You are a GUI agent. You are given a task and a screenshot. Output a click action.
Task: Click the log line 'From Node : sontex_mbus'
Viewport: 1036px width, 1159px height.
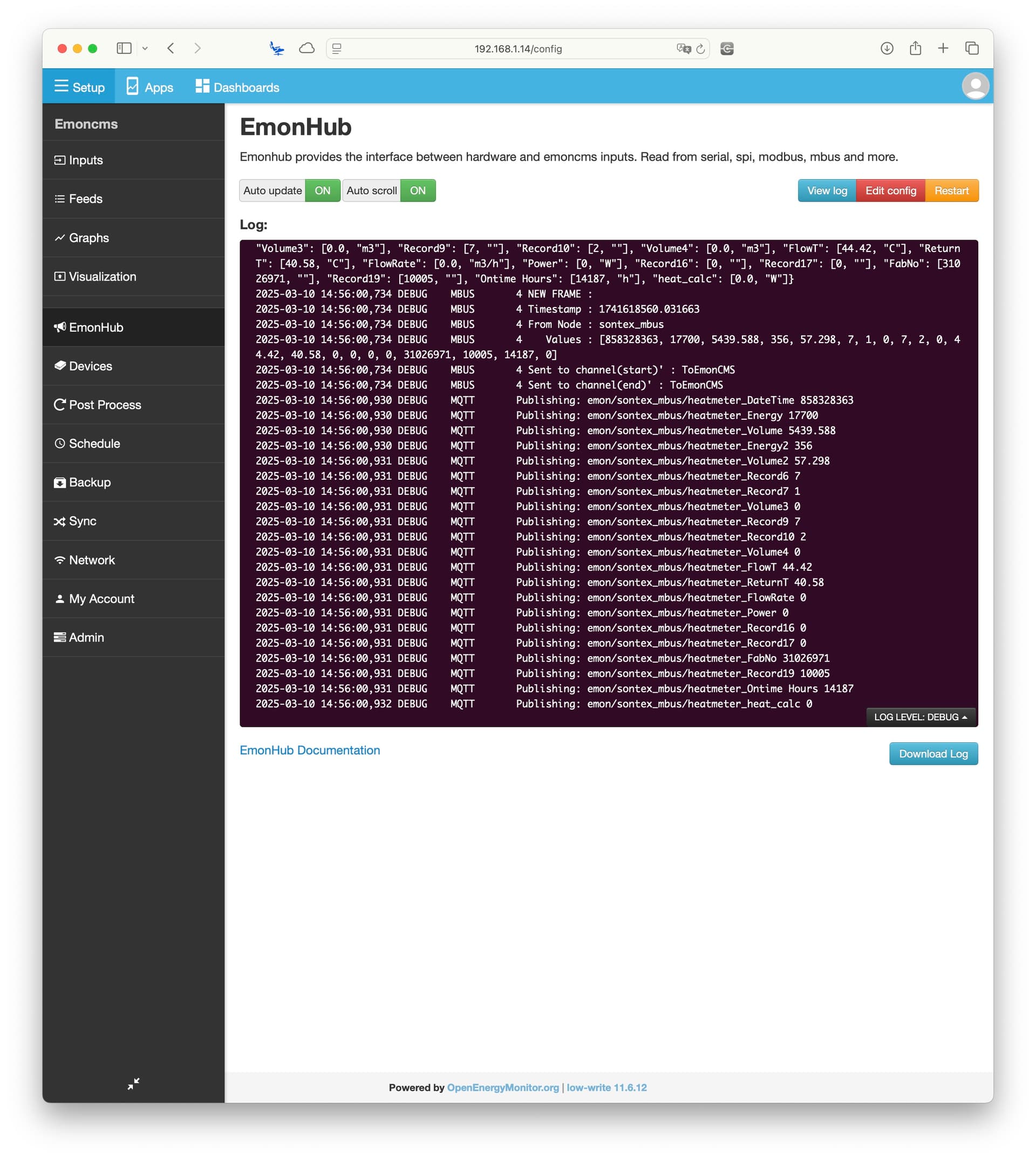459,324
